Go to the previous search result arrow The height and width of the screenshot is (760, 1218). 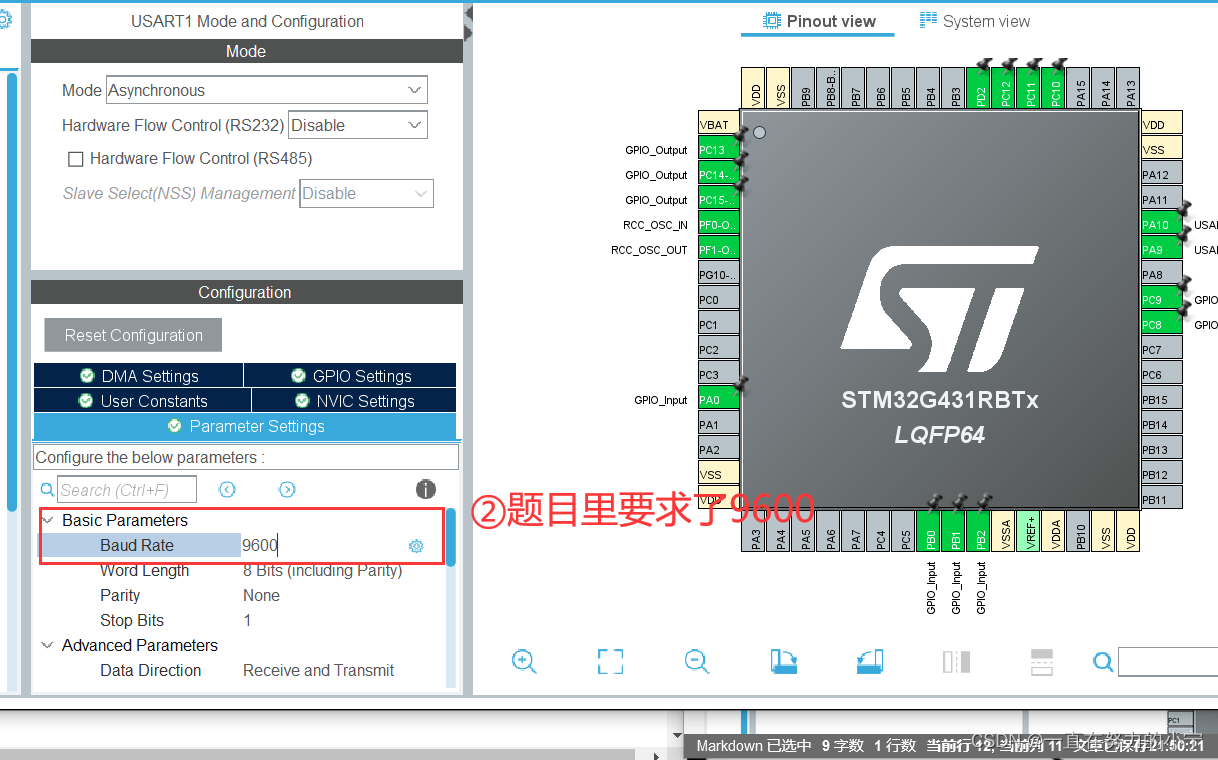coord(227,489)
